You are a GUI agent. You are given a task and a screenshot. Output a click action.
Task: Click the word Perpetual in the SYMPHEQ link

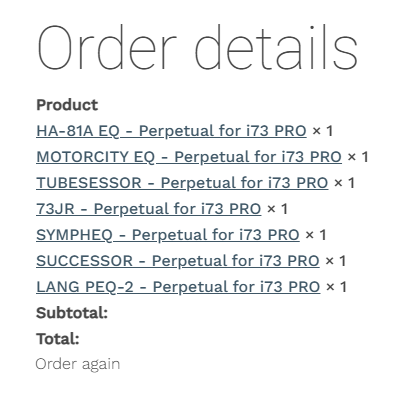click(169, 235)
